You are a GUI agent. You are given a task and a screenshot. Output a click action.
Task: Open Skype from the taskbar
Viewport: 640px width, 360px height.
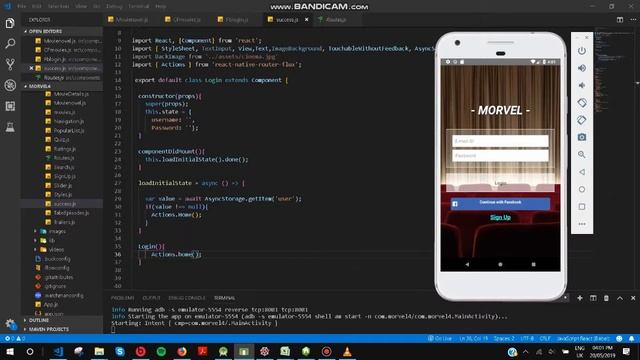click(120, 351)
